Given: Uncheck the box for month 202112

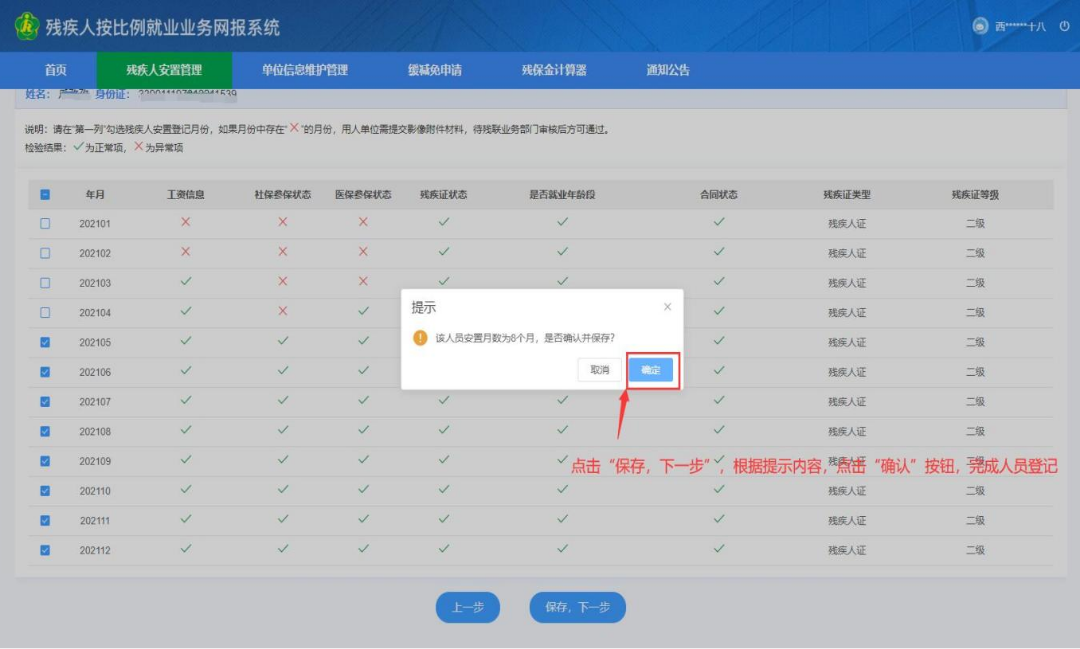Looking at the screenshot, I should click(45, 550).
